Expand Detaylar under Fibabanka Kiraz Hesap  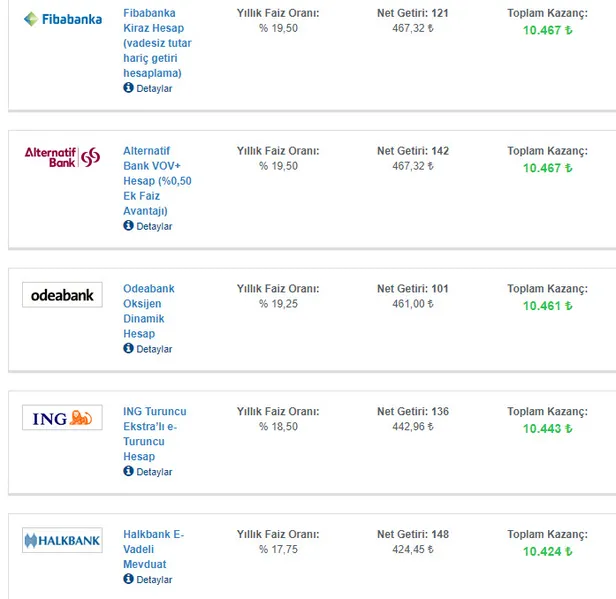pyautogui.click(x=154, y=89)
